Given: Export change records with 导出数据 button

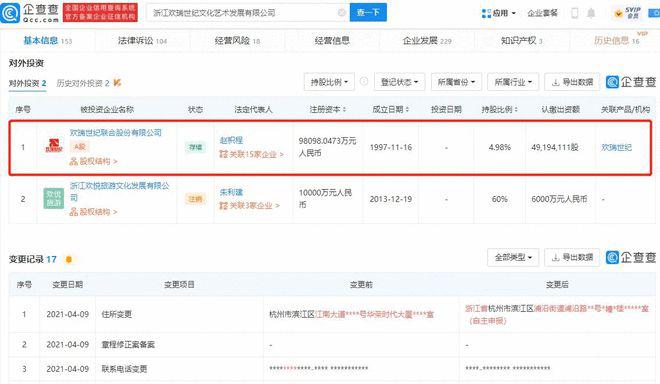Looking at the screenshot, I should coord(572,257).
